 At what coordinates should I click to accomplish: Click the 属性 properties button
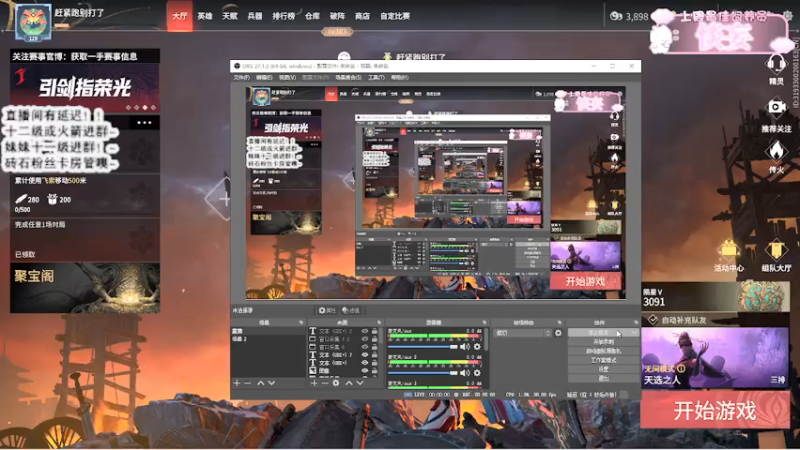point(327,310)
